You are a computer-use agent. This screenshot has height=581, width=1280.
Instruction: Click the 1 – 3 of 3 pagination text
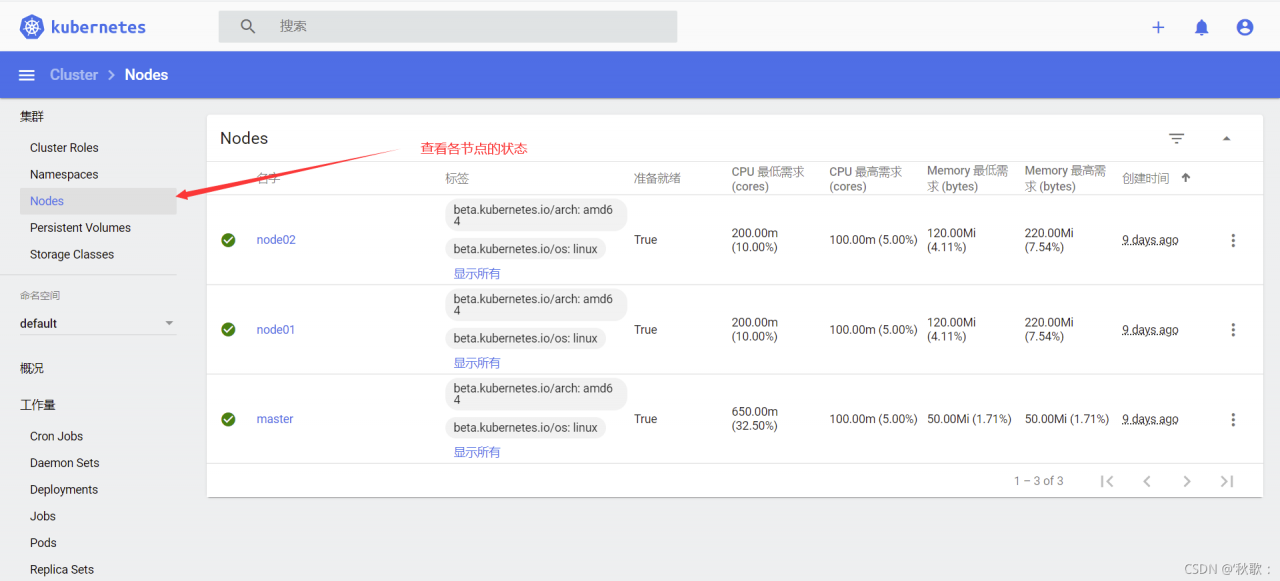pos(1039,481)
